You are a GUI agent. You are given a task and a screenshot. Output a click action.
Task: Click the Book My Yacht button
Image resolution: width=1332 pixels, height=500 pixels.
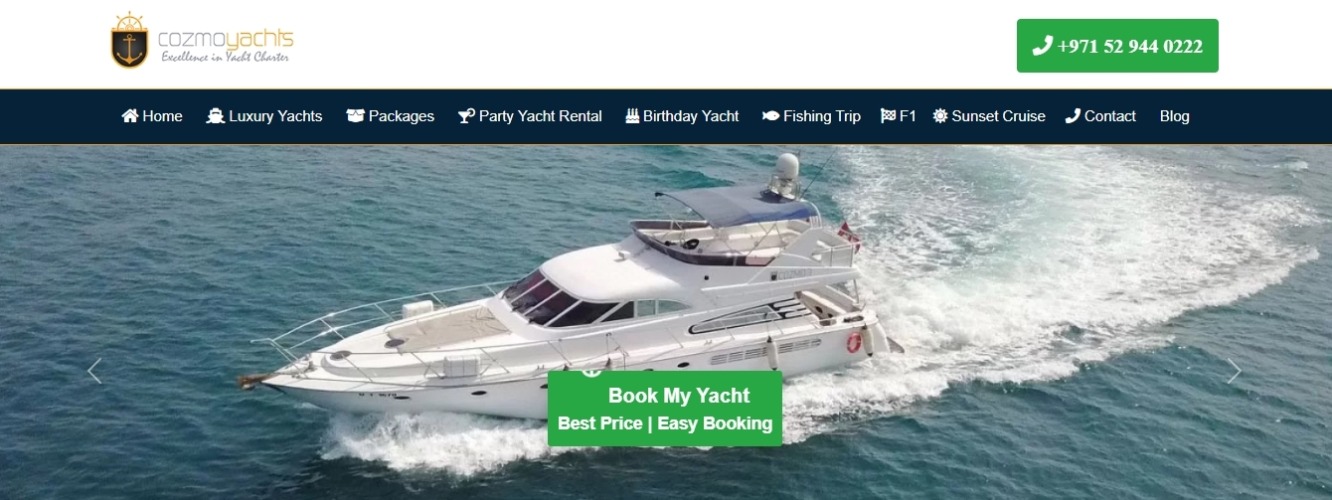click(665, 408)
